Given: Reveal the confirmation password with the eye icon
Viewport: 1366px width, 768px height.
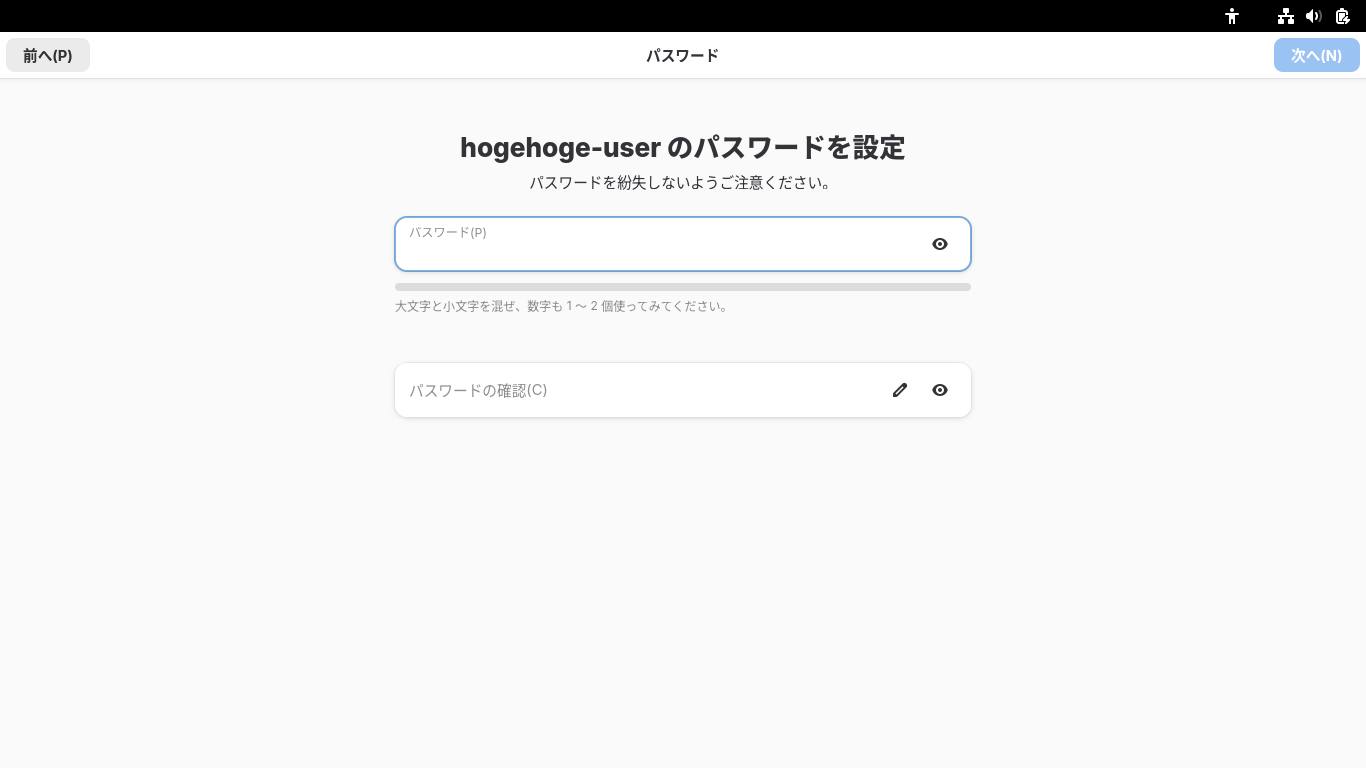Looking at the screenshot, I should point(940,390).
